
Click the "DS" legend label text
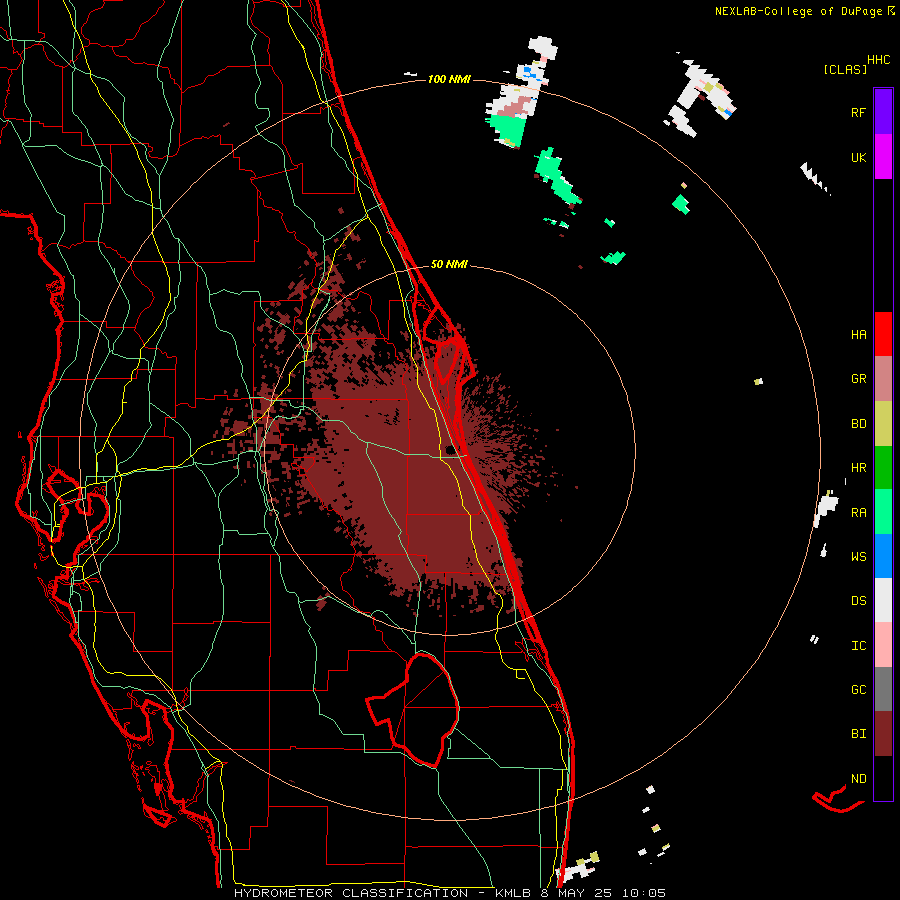858,601
